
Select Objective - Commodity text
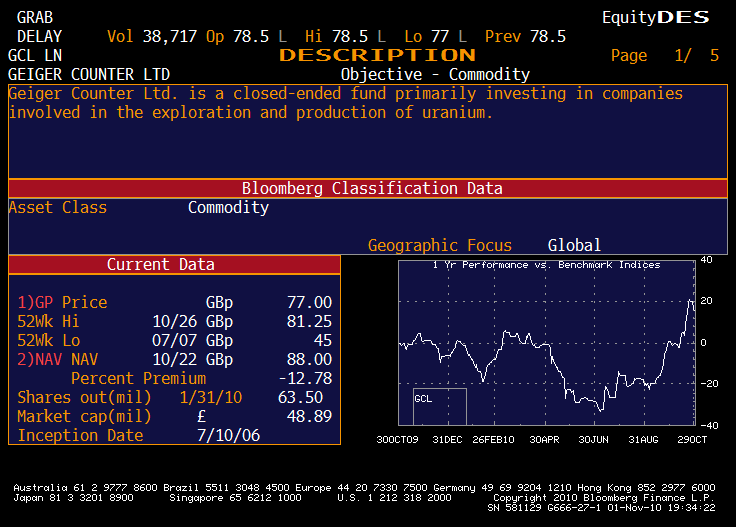coord(435,75)
